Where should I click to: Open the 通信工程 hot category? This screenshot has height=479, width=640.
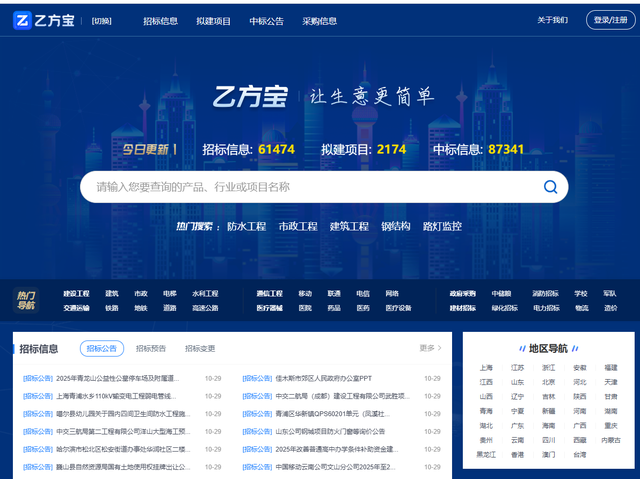click(270, 293)
